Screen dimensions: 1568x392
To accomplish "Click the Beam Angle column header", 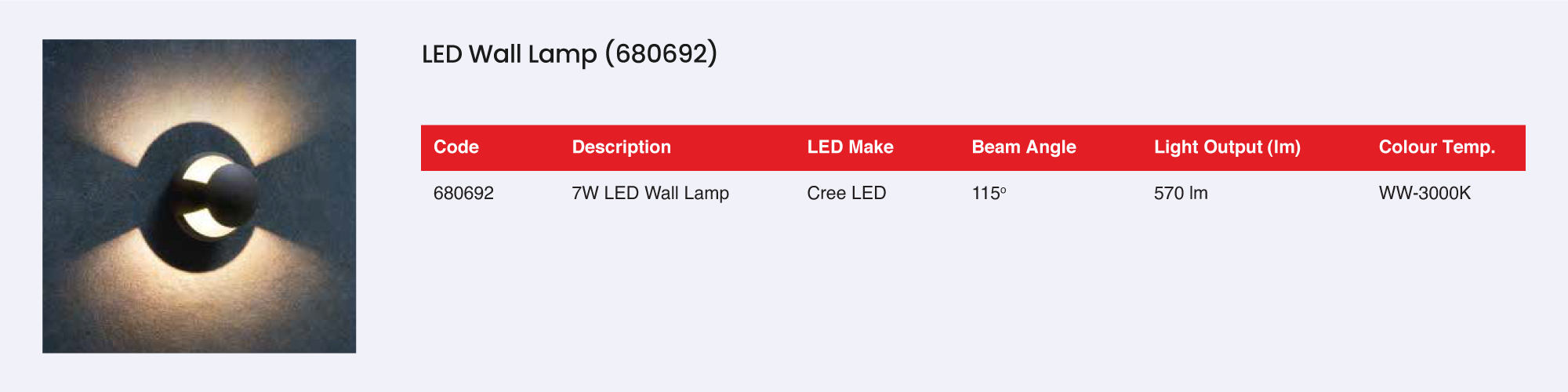I will [1023, 147].
